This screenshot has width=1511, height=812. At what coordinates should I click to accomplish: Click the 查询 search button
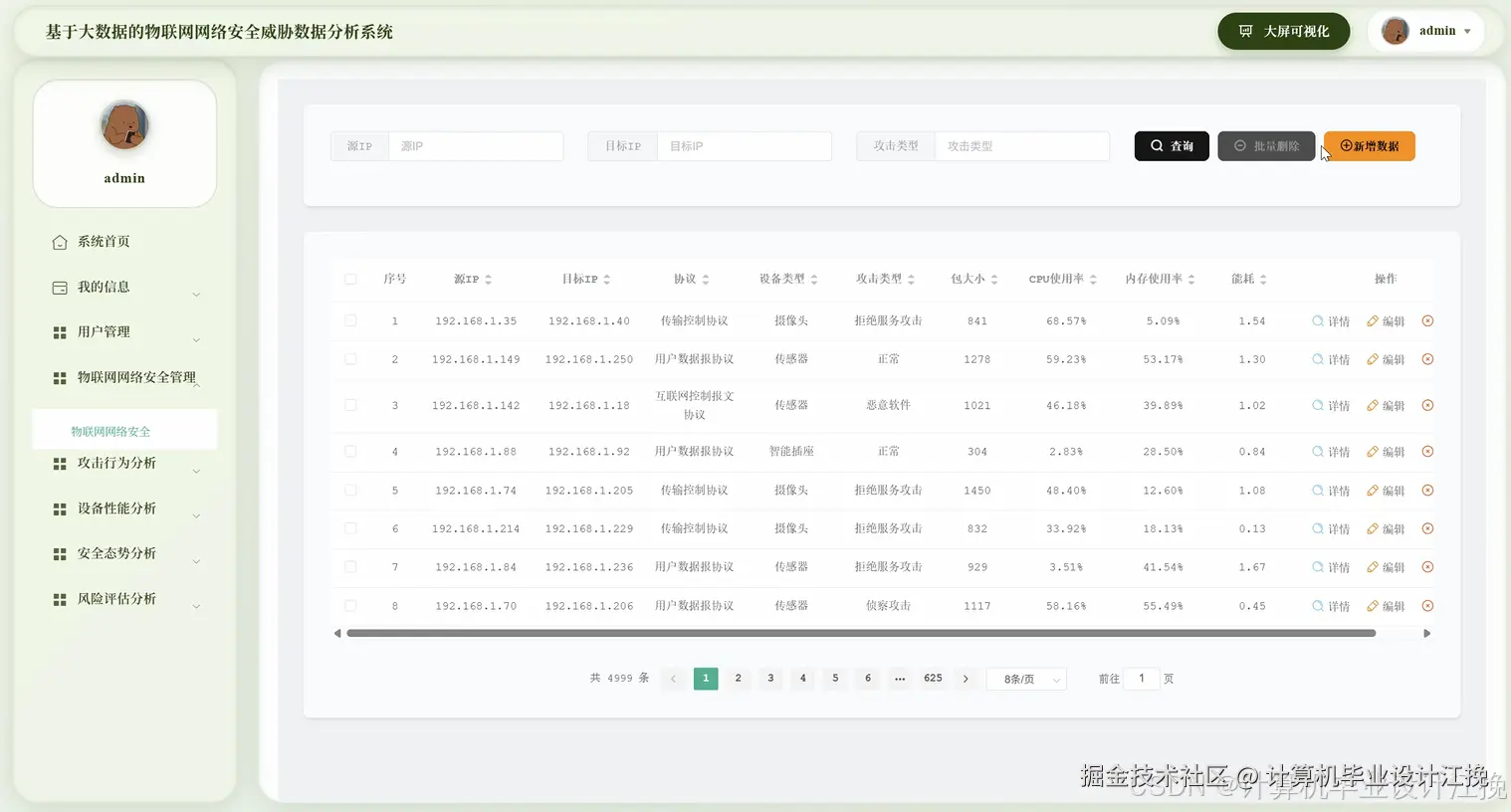pos(1172,146)
